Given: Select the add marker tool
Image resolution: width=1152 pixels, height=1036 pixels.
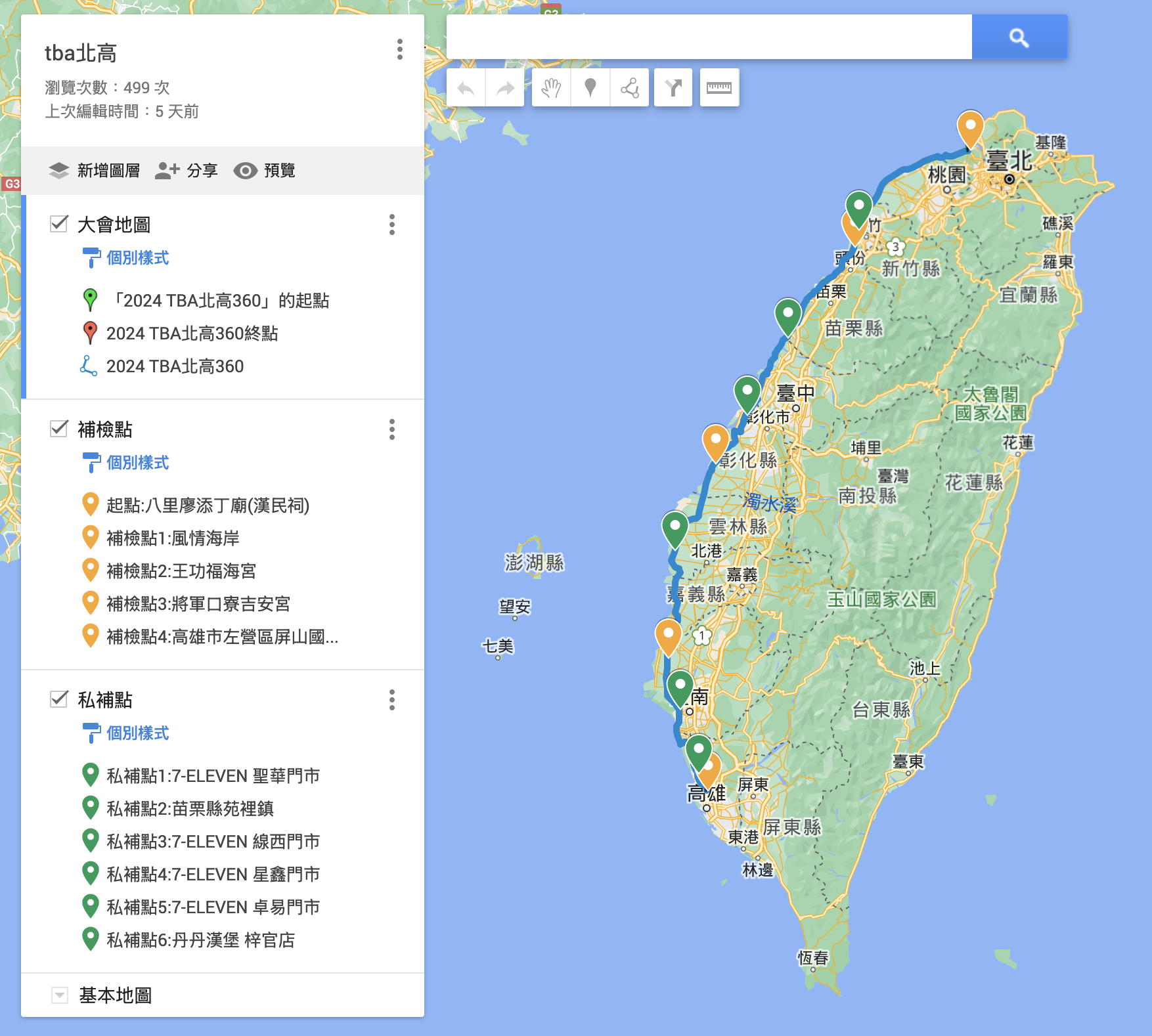Looking at the screenshot, I should (x=590, y=88).
